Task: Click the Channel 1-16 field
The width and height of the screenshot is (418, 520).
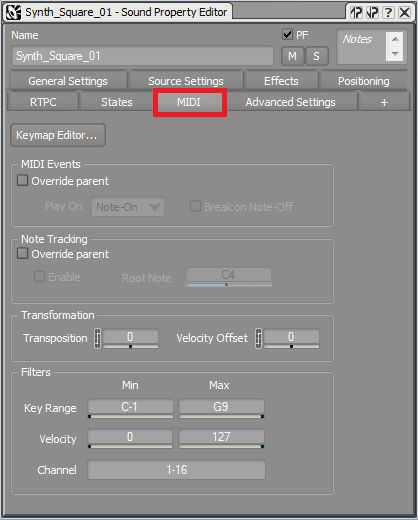Action: (x=177, y=470)
